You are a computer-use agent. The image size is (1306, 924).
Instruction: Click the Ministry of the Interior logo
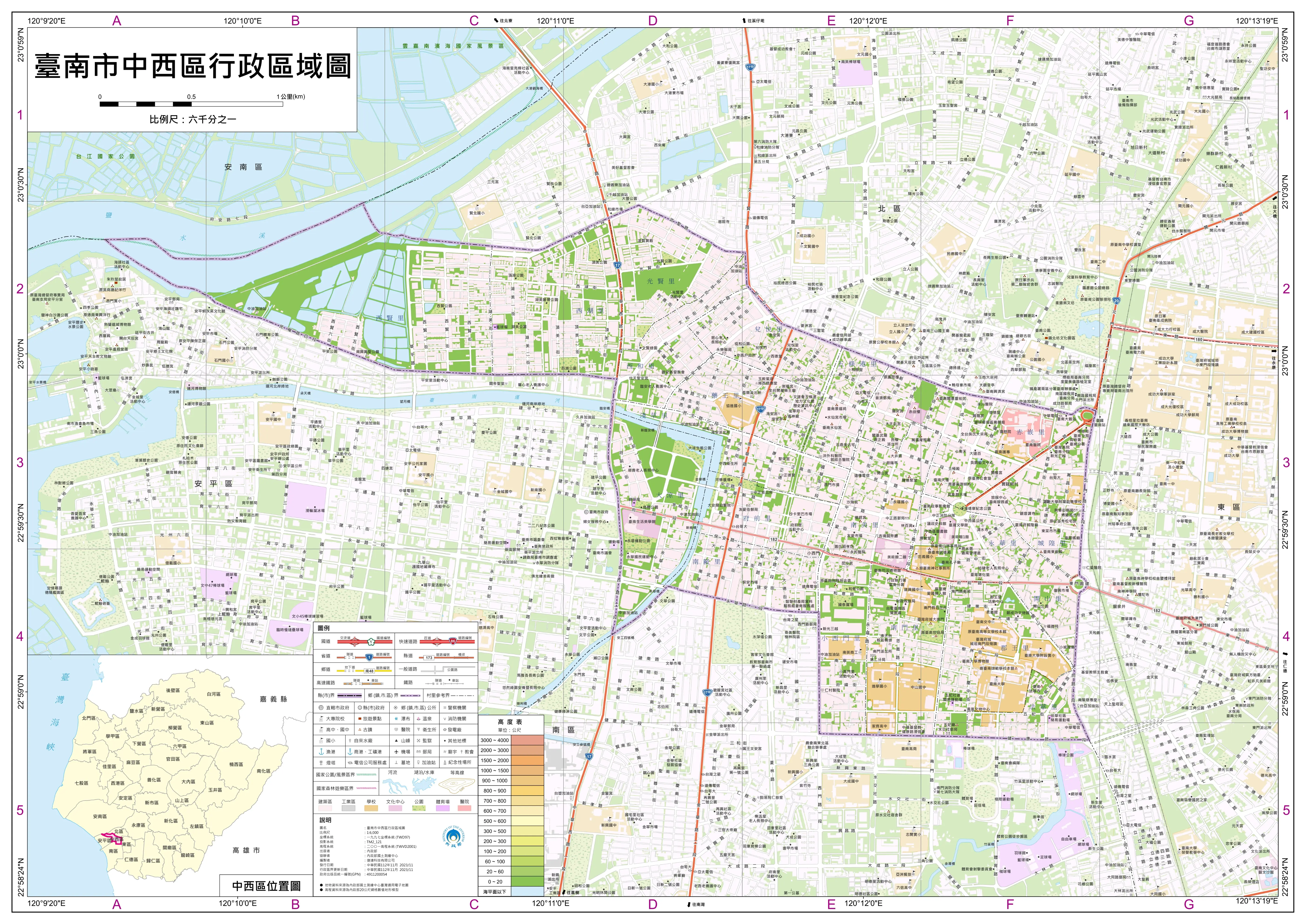tap(453, 836)
